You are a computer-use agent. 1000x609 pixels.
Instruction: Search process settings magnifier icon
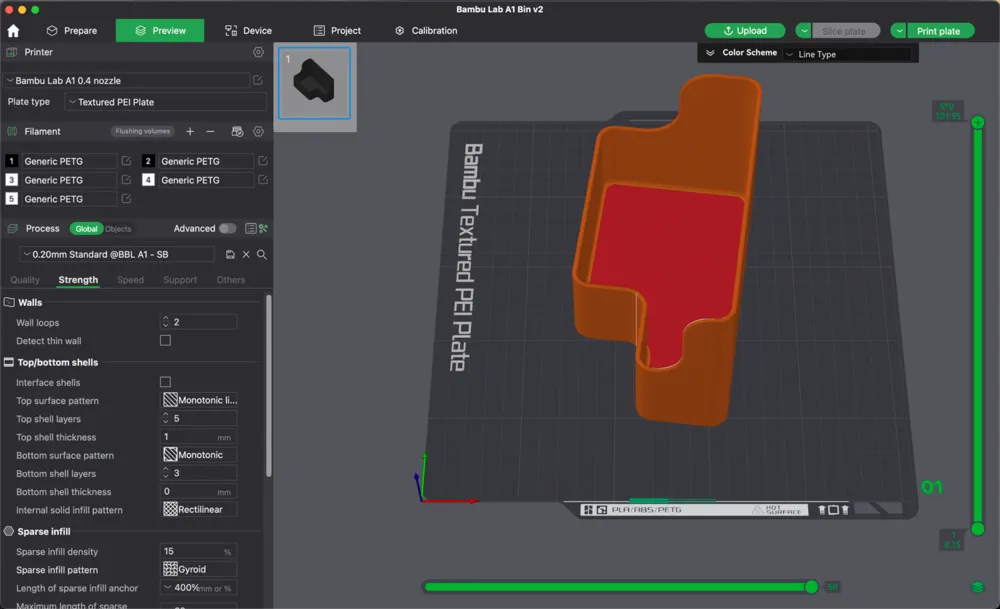[261, 254]
